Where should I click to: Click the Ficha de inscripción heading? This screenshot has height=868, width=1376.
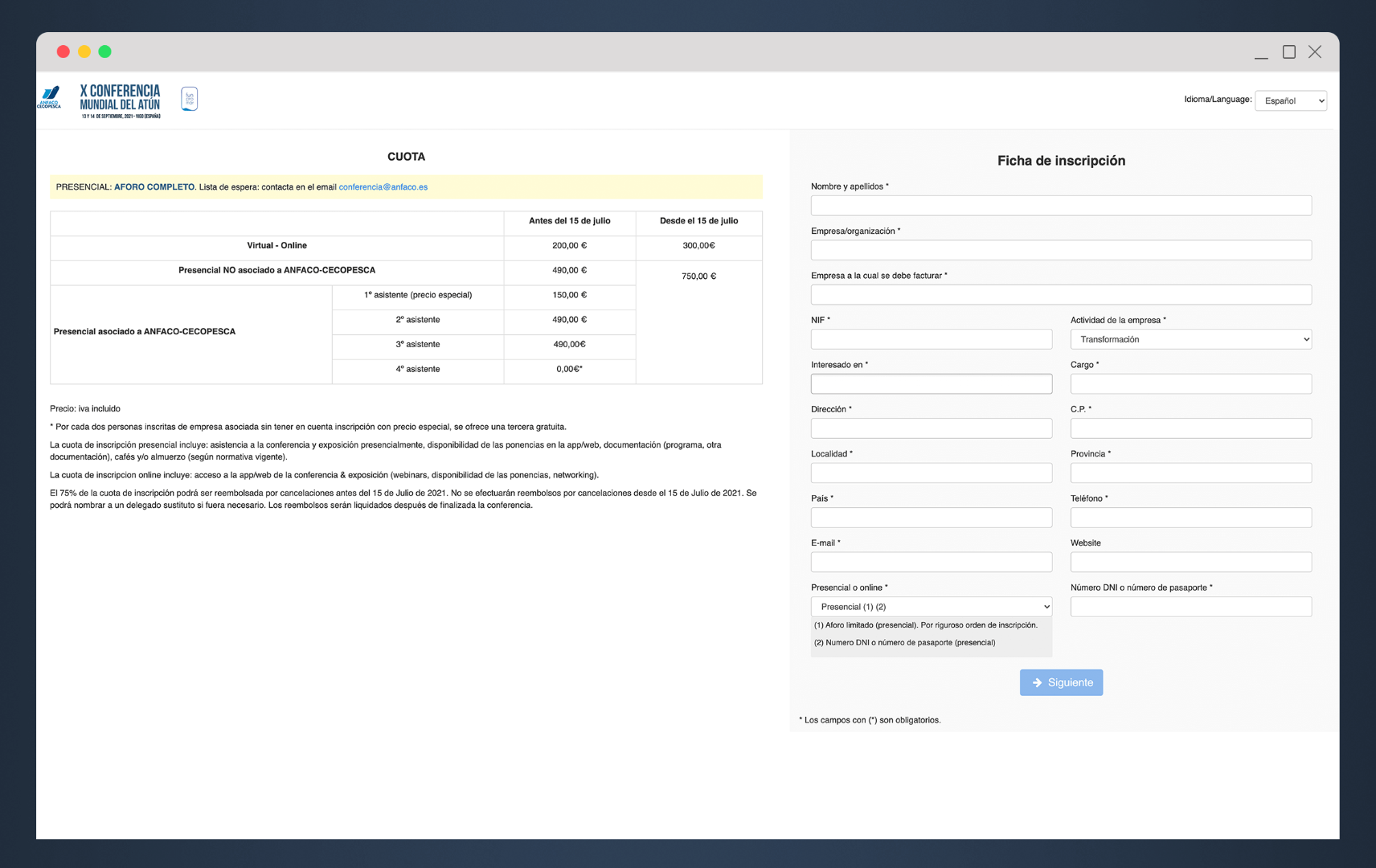[x=1062, y=161]
